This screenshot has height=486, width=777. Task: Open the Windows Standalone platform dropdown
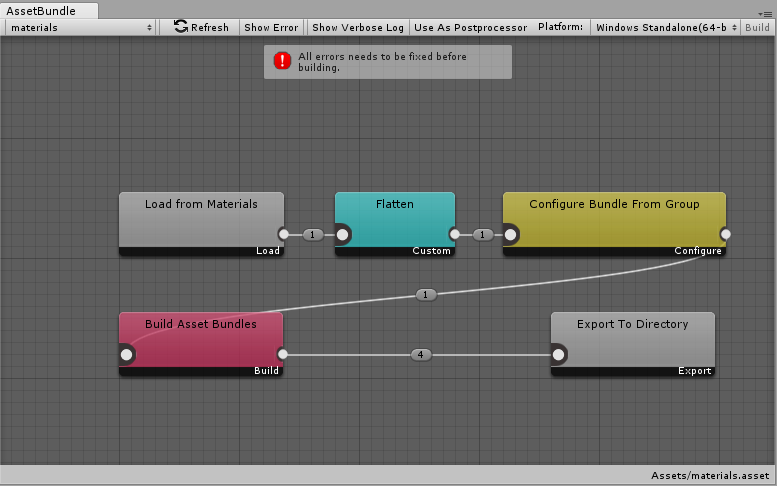pyautogui.click(x=666, y=27)
